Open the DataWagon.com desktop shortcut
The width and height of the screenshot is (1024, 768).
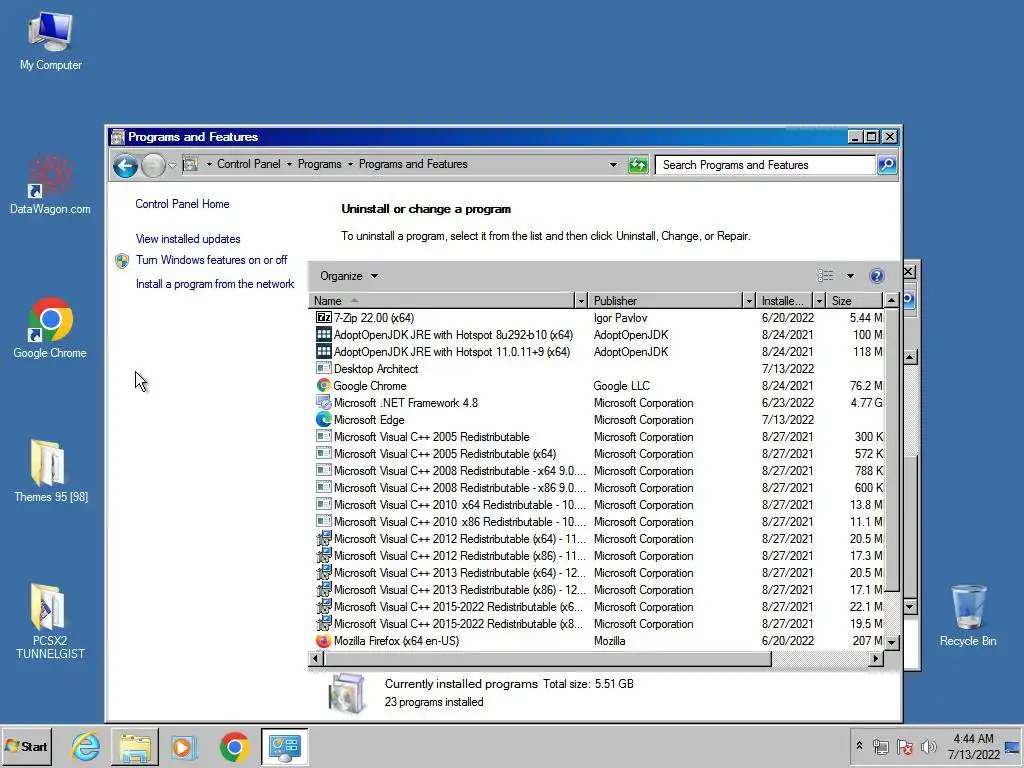pos(50,184)
